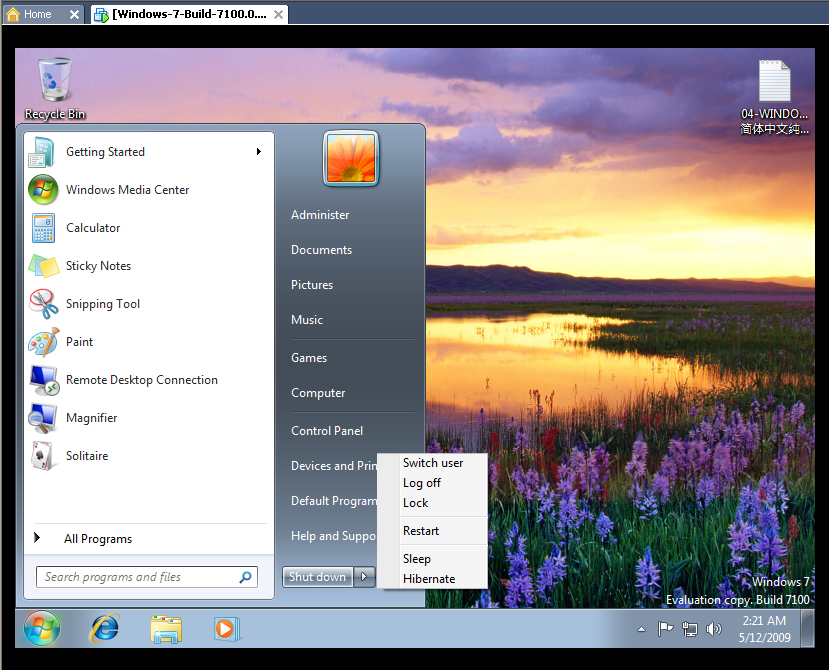
Task: Click the Show desktop button at taskbar end
Action: click(807, 628)
